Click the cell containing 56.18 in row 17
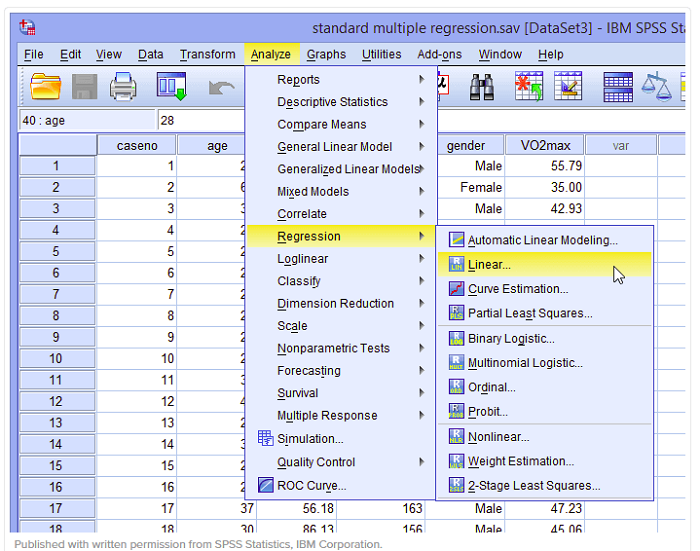Image resolution: width=700 pixels, height=551 pixels. coord(296,508)
